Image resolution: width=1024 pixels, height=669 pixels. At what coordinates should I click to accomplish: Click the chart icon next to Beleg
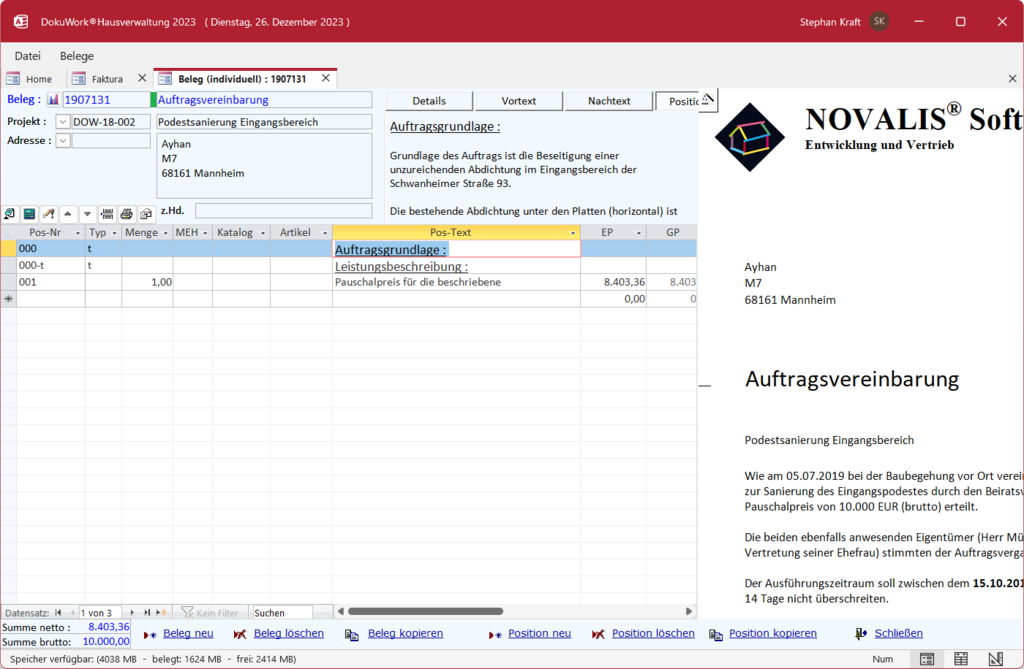[x=54, y=100]
